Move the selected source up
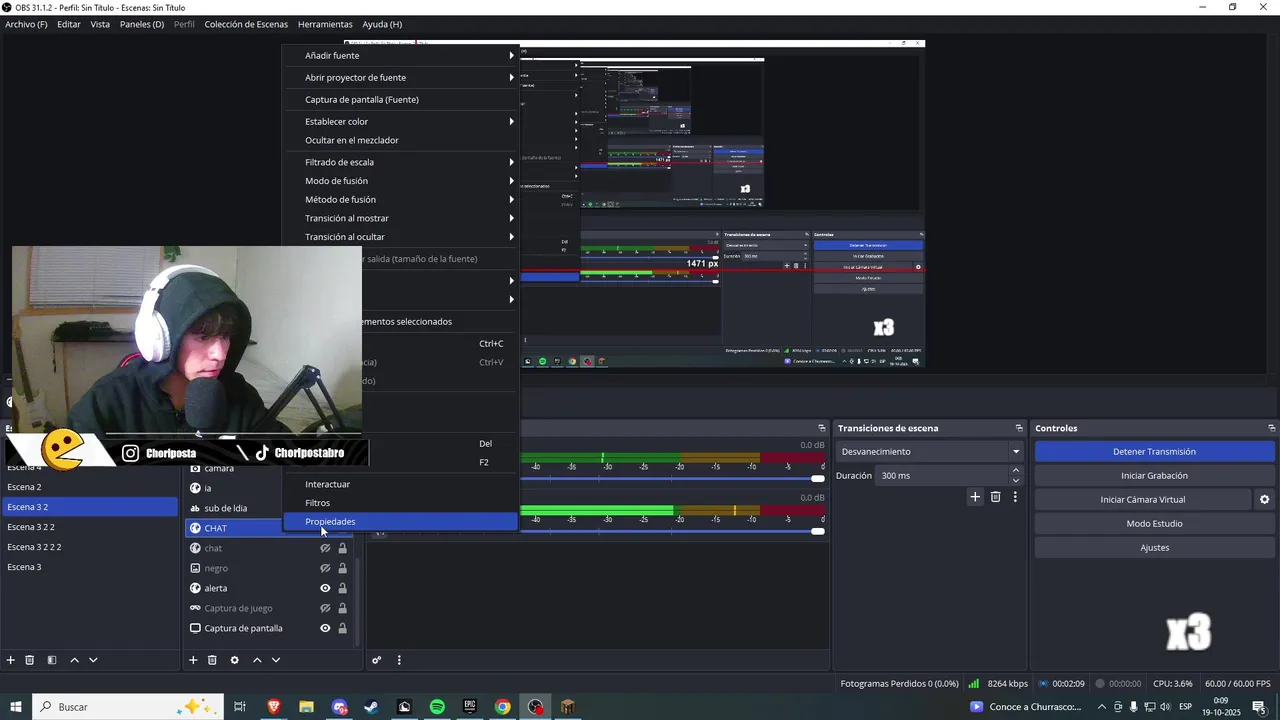 (x=257, y=660)
